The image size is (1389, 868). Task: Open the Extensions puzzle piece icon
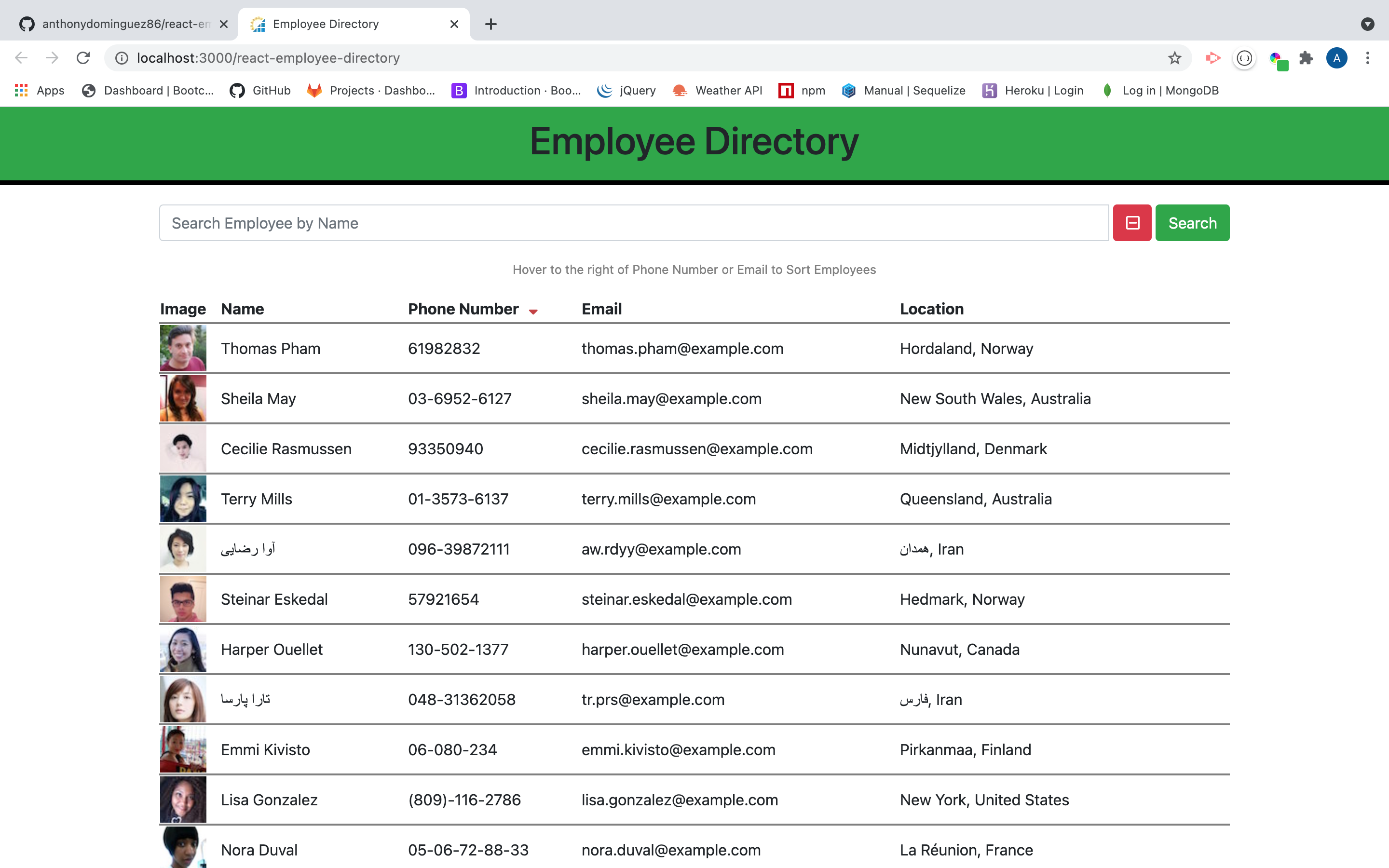pyautogui.click(x=1306, y=58)
